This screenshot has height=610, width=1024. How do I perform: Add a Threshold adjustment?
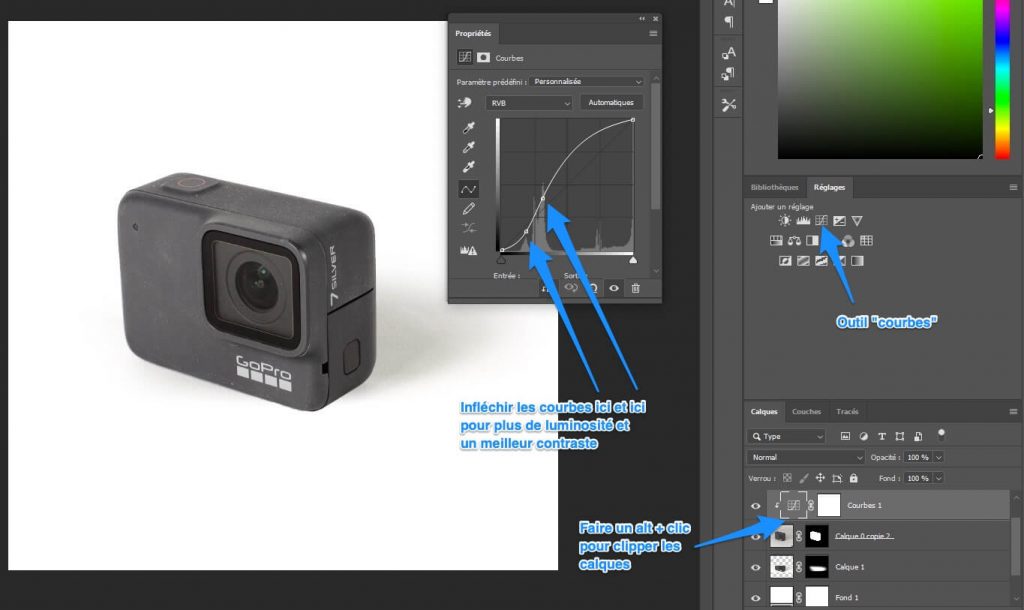[x=821, y=261]
